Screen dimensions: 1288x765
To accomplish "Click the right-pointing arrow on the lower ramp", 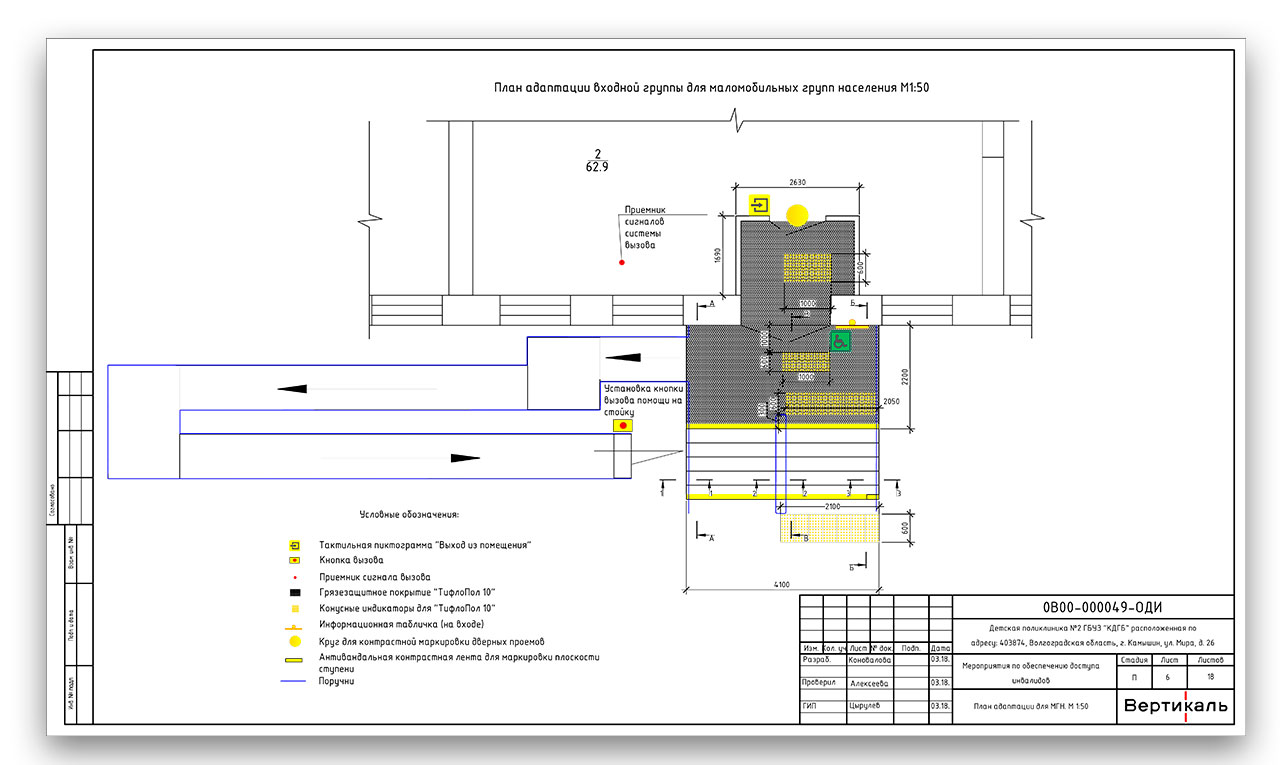I will click(465, 458).
